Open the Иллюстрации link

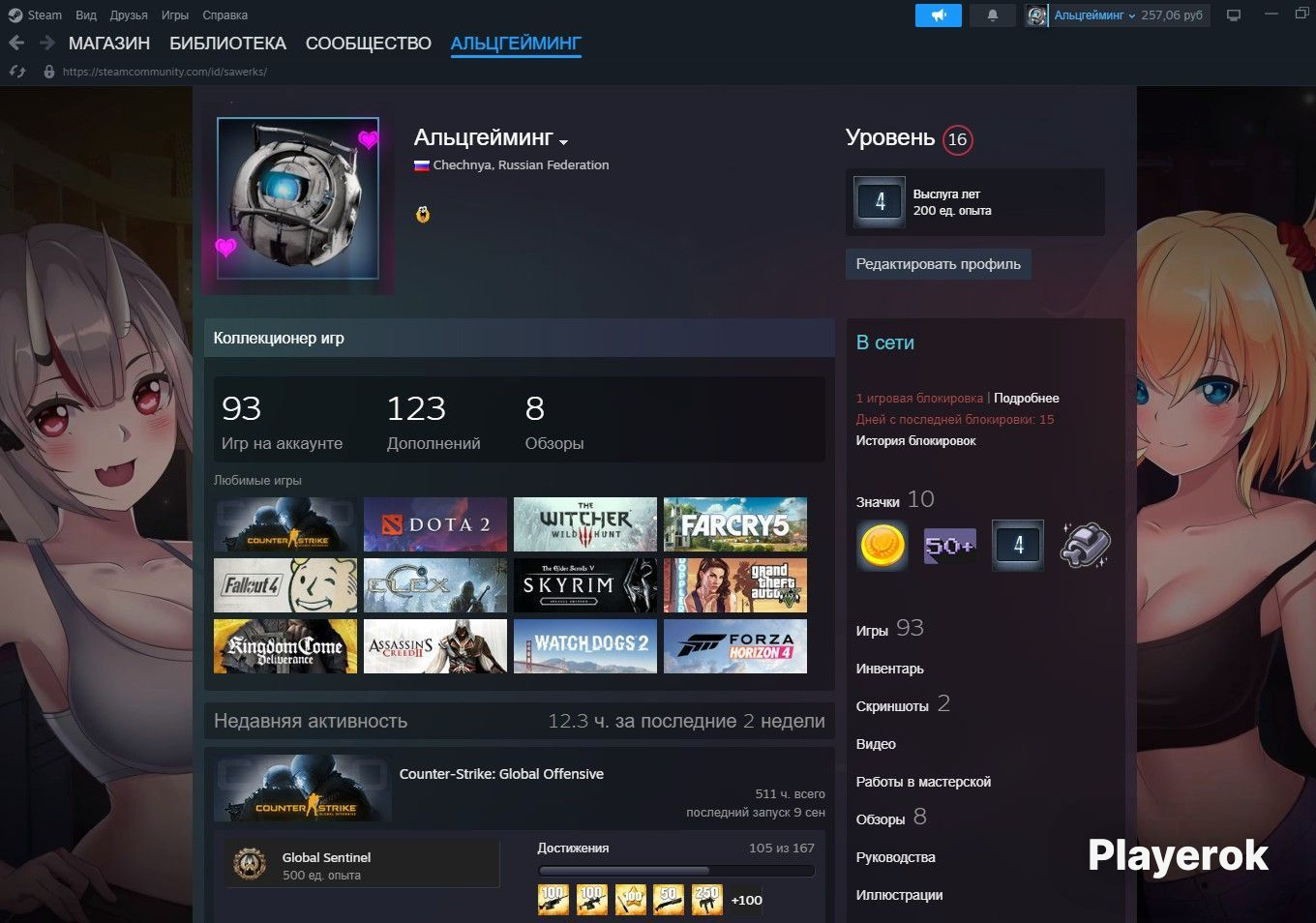pyautogui.click(x=900, y=895)
